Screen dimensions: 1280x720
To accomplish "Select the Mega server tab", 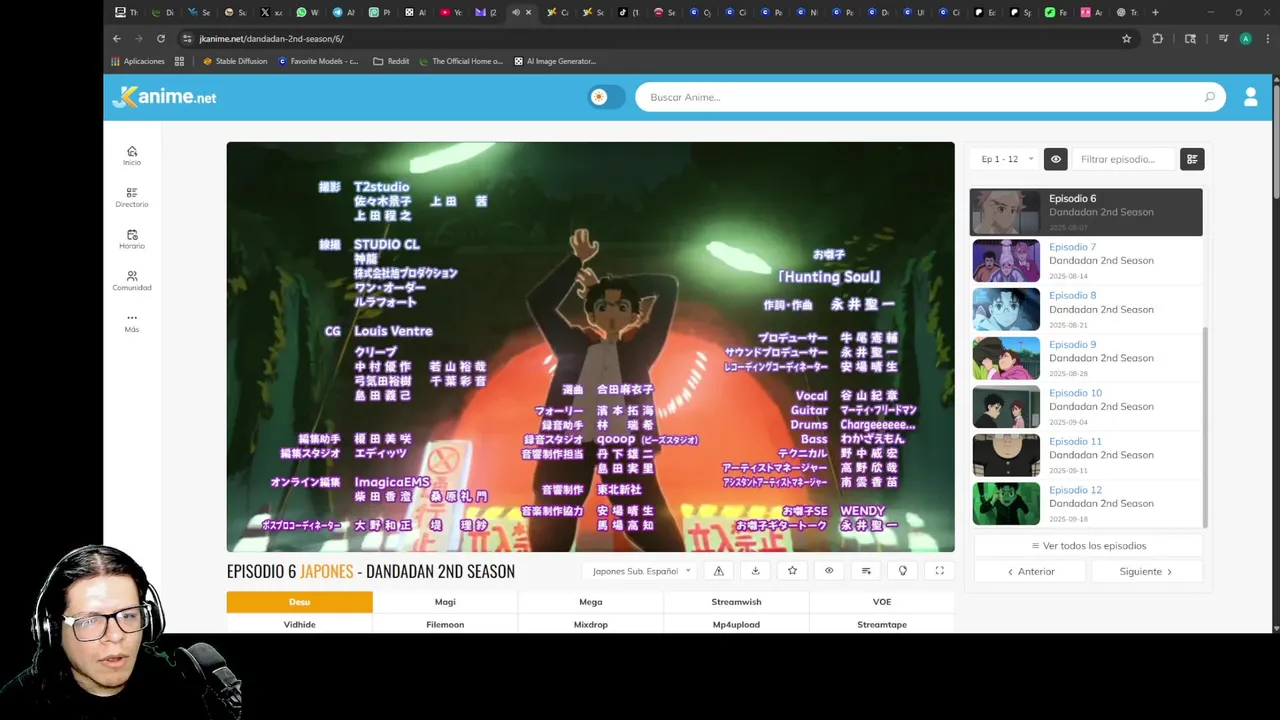I will pos(590,602).
